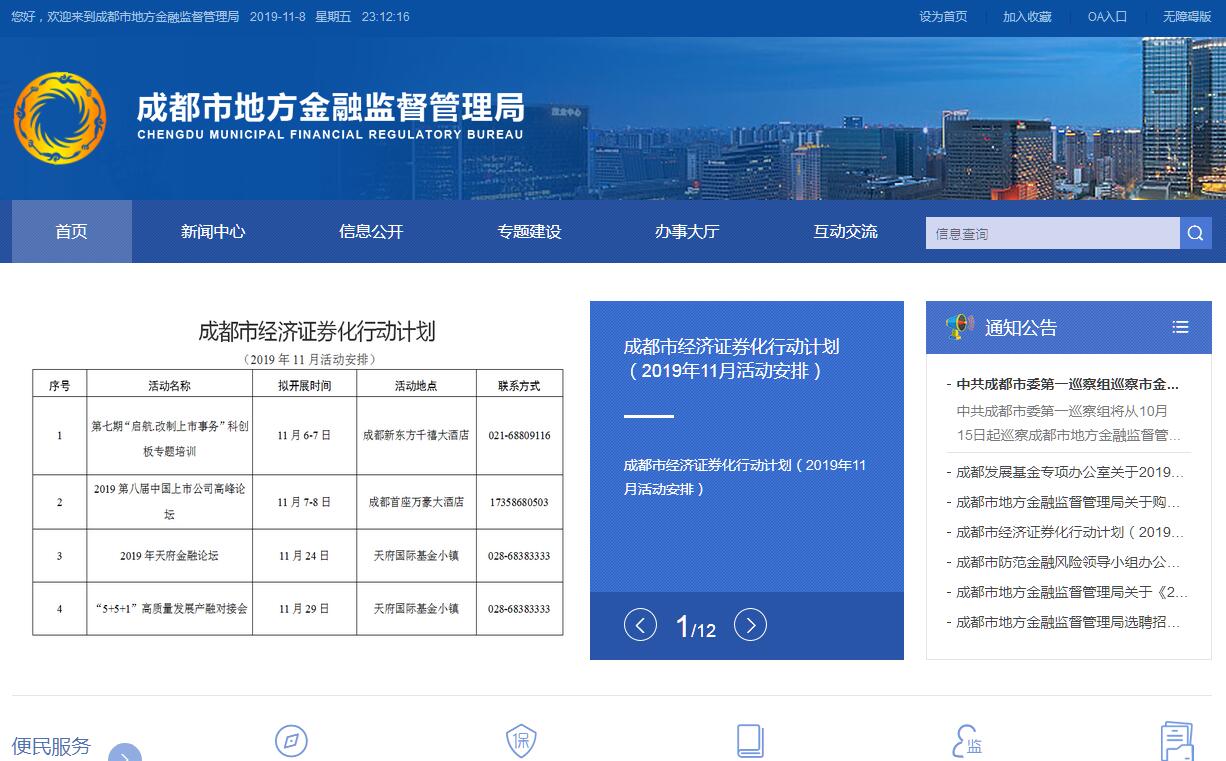The image size is (1226, 761).
Task: Focus the 信息查询 search field
Action: coord(1052,233)
